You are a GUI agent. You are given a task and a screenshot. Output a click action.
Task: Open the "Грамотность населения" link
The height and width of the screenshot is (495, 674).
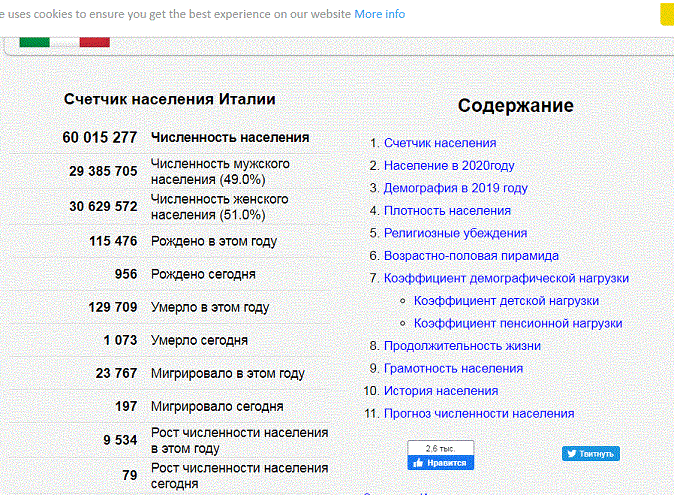pos(453,368)
